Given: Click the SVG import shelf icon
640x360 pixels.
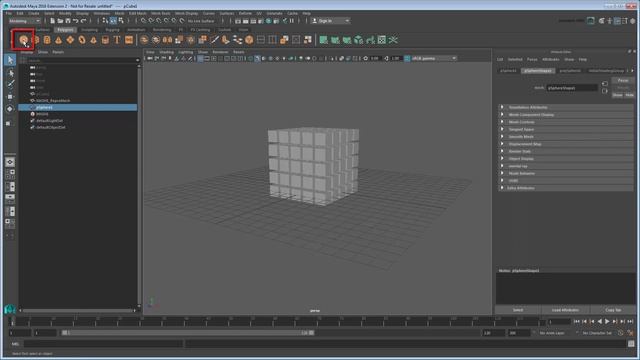Looking at the screenshot, I should [x=129, y=40].
